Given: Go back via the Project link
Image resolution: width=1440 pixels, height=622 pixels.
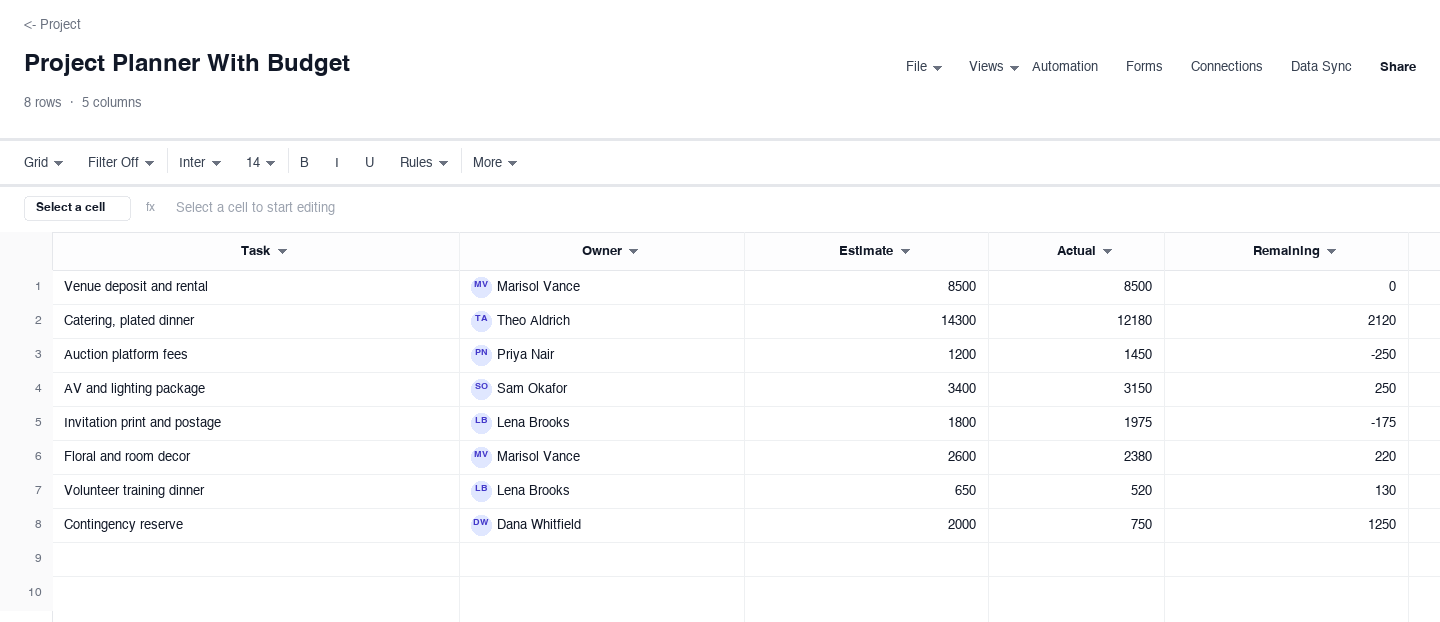Looking at the screenshot, I should pyautogui.click(x=52, y=24).
